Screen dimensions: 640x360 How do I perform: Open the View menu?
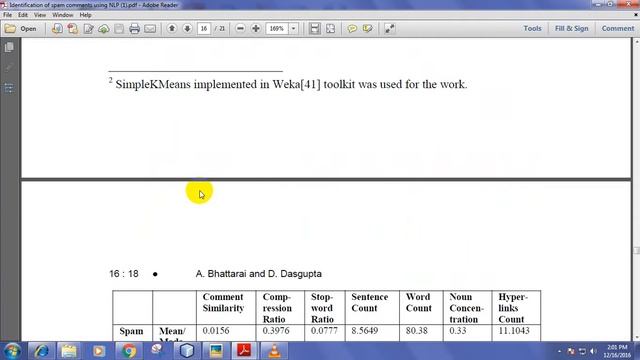40,15
